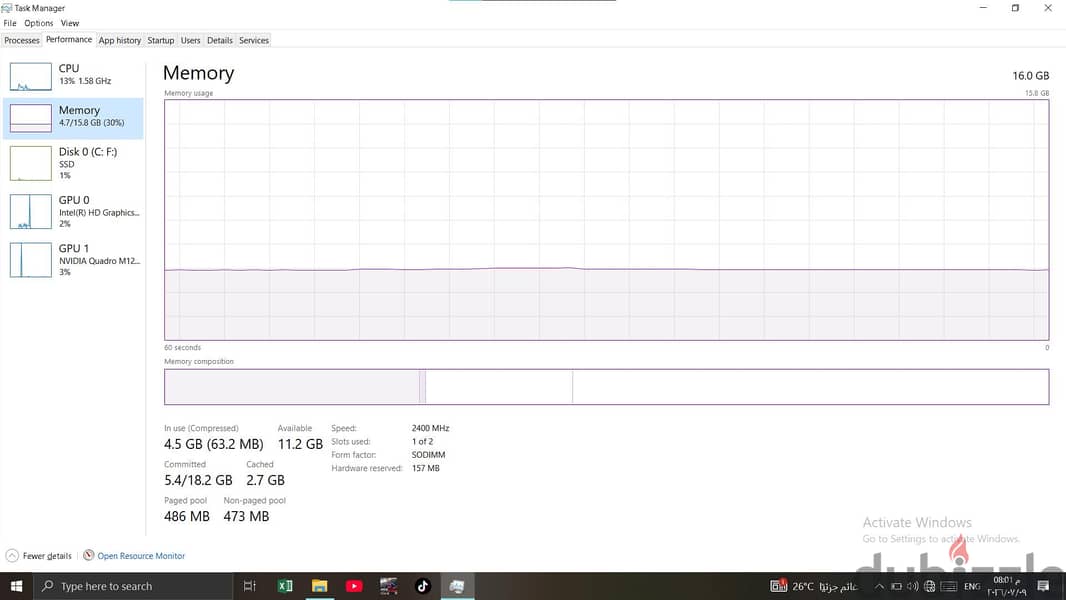The image size is (1066, 600).
Task: Collapse view with Fewer details chevron
Action: pyautogui.click(x=12, y=556)
